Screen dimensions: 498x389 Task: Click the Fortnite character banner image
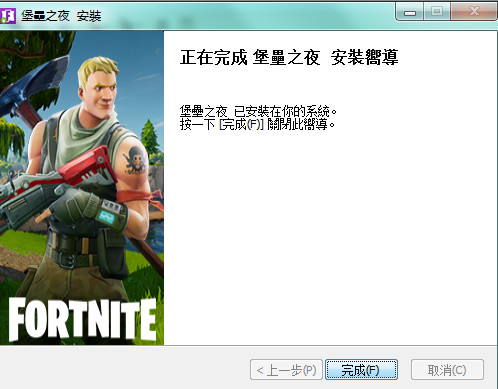(82, 188)
